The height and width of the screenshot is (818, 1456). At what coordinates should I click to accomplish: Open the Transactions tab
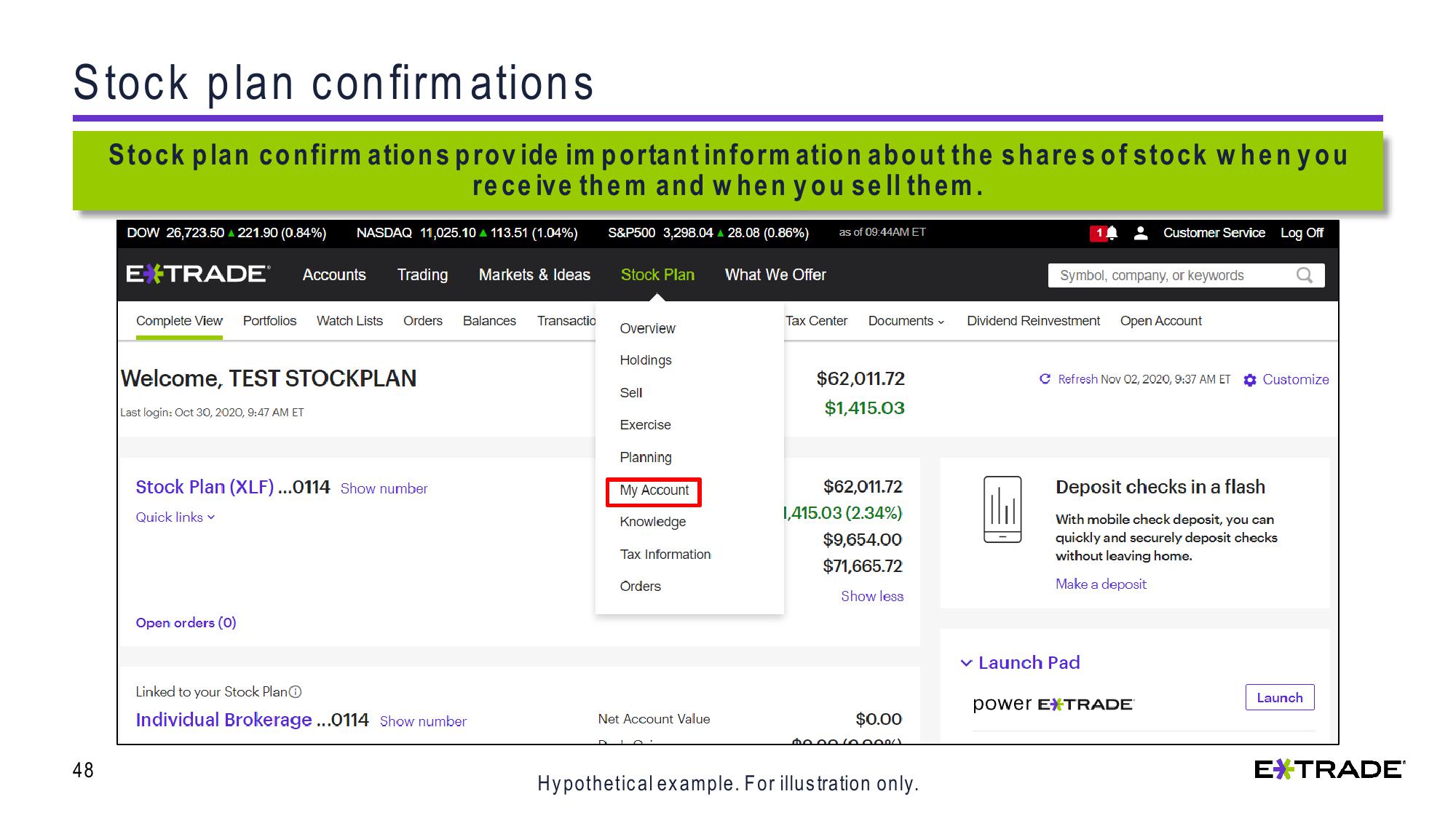pyautogui.click(x=566, y=321)
